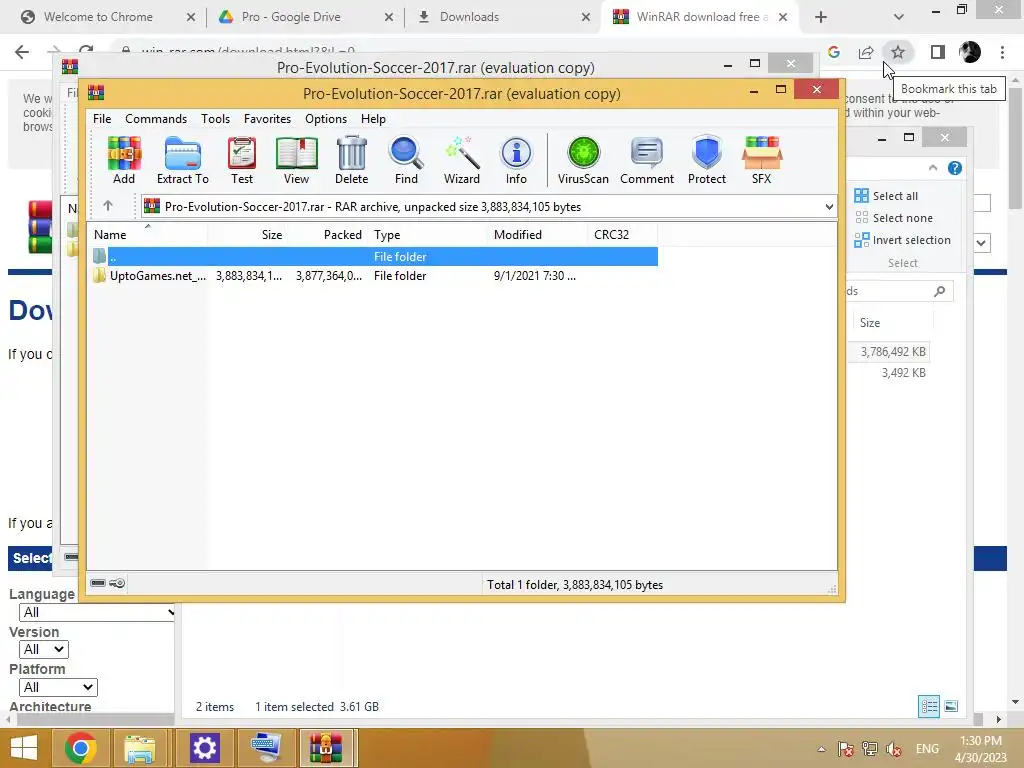Viewport: 1024px width, 768px height.
Task: Open Settings gear on taskbar
Action: pos(204,748)
